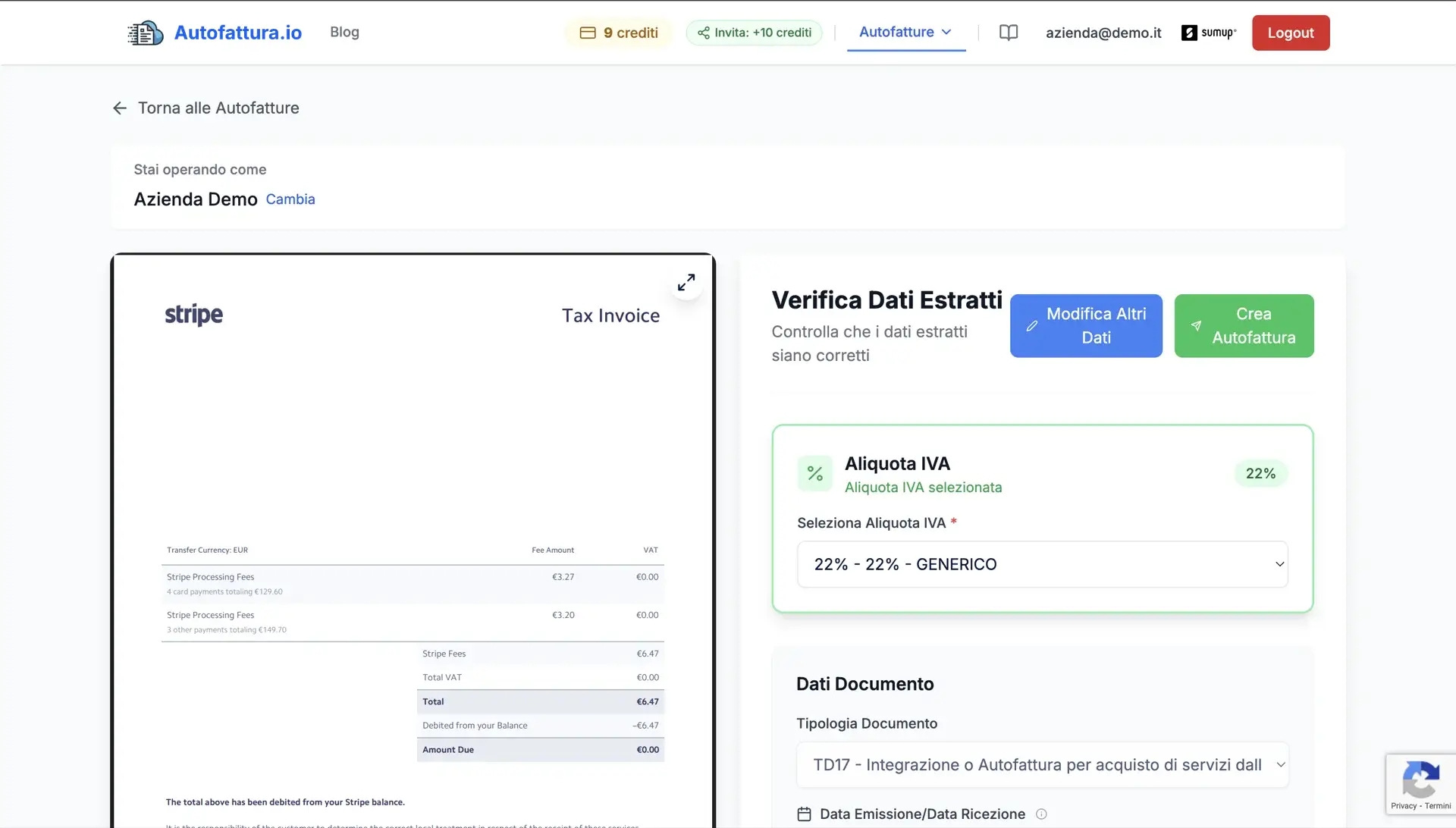The image size is (1456, 828).
Task: Click the azienda@demo.it account email
Action: 1103,33
